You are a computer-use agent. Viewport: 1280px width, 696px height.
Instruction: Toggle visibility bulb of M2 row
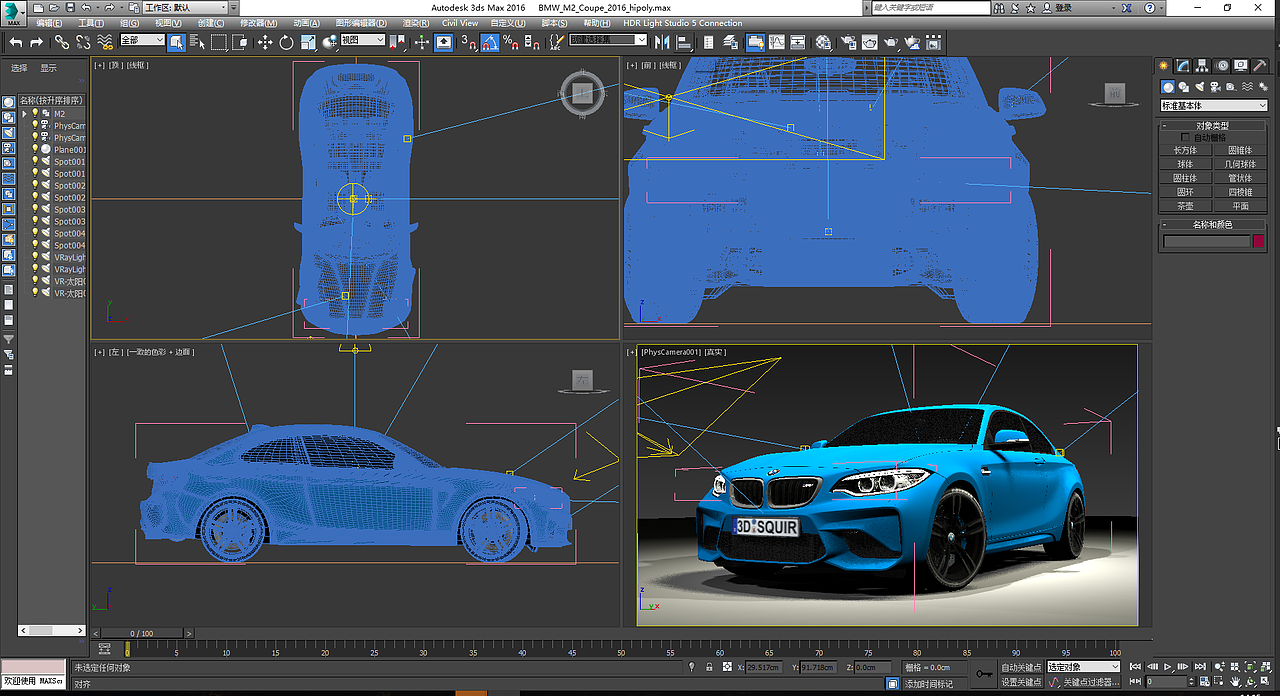click(x=35, y=113)
